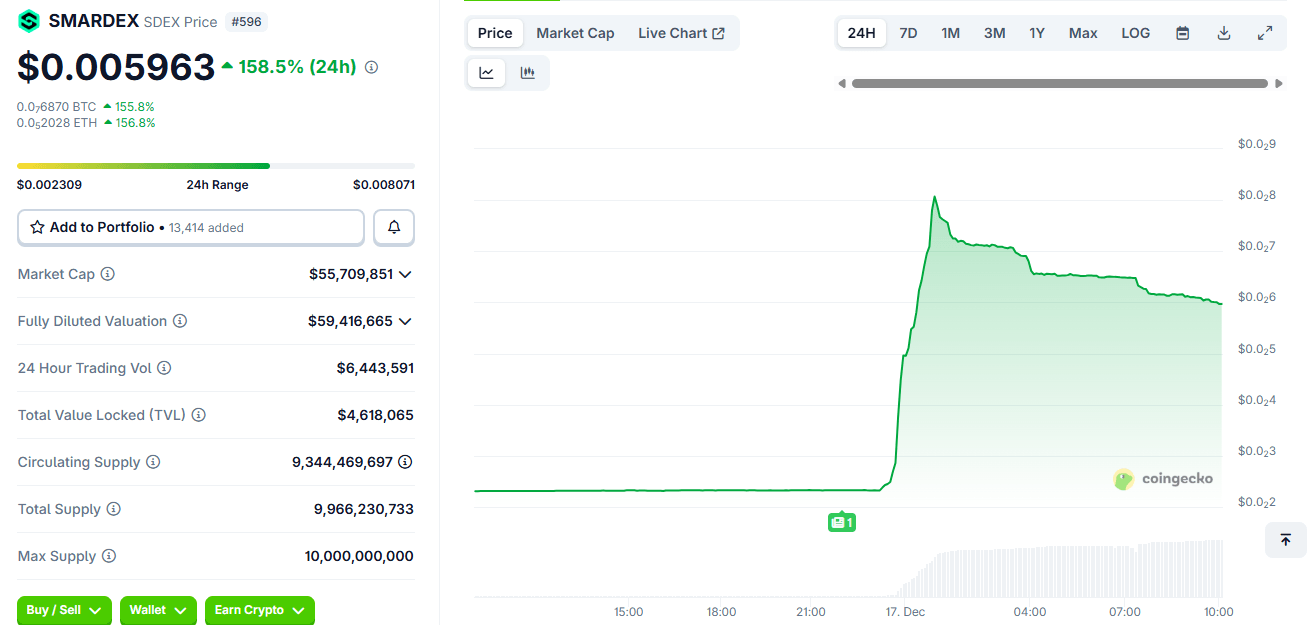Open the calendar date range picker
Viewport: 1312px width, 625px height.
click(x=1183, y=33)
